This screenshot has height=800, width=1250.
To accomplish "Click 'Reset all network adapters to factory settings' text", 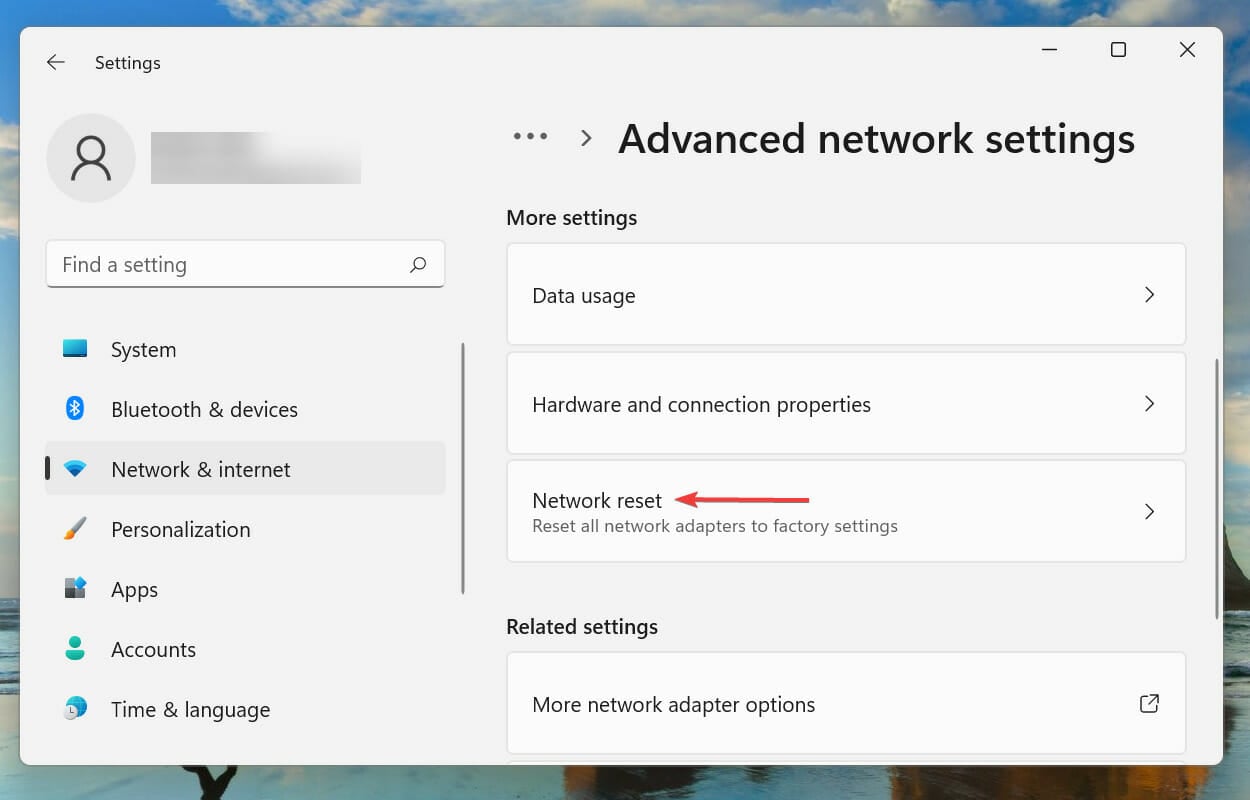I will pos(715,526).
